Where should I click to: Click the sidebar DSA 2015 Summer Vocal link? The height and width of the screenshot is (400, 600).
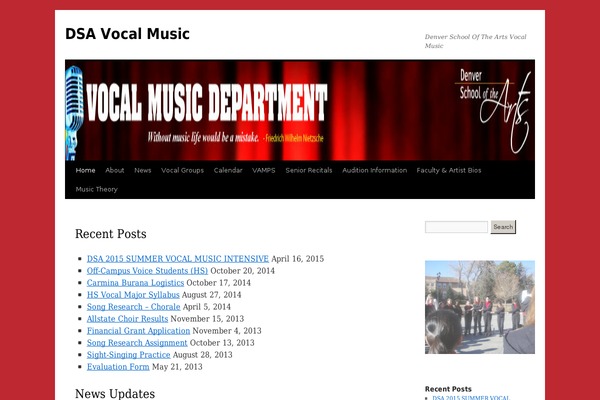[471, 398]
